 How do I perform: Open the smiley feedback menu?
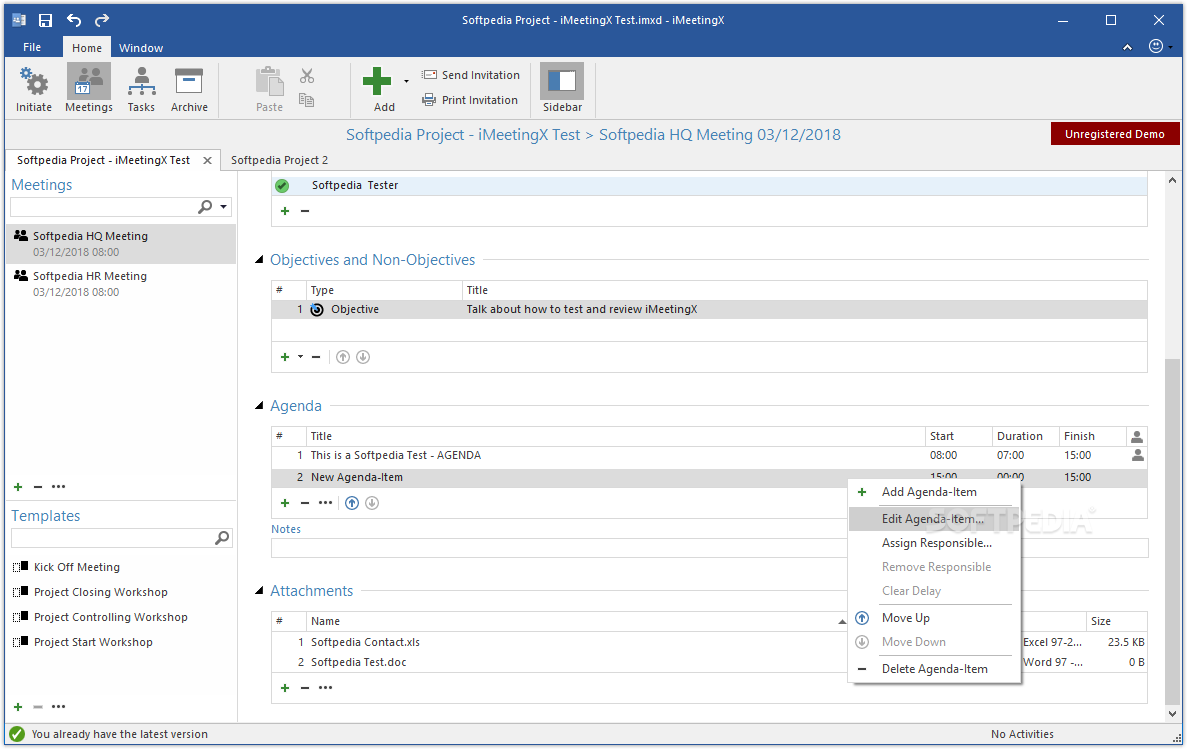(1160, 46)
